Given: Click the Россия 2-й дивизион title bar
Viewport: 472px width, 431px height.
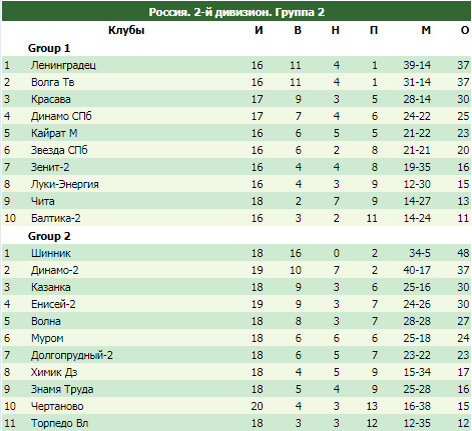Looking at the screenshot, I should click(x=236, y=12).
